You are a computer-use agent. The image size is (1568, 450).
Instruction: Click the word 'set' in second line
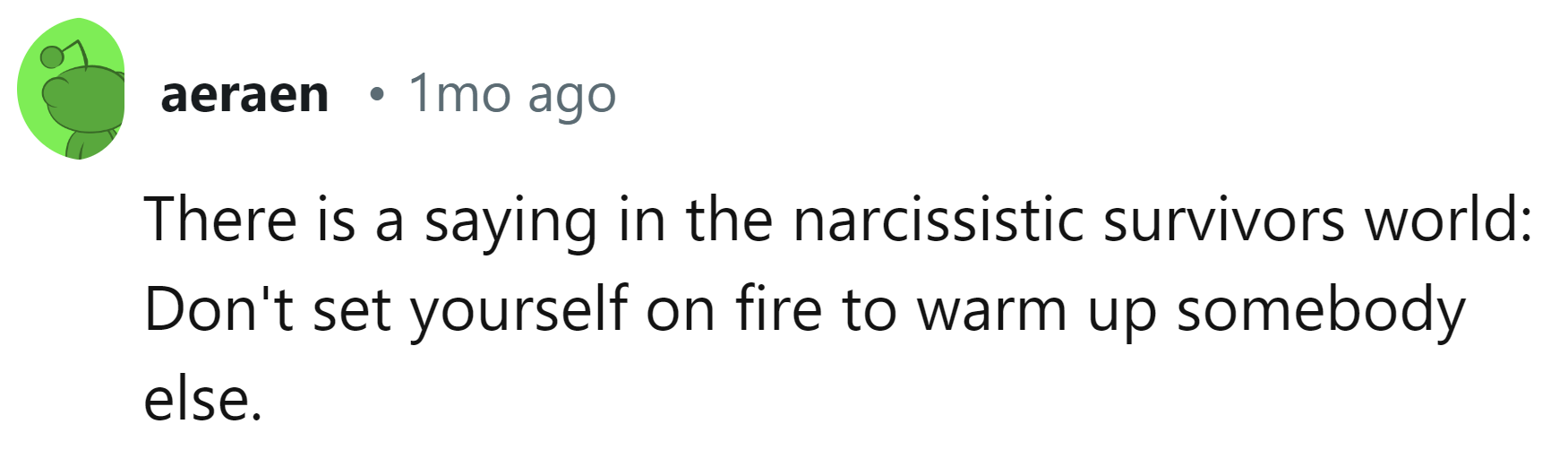click(x=352, y=310)
